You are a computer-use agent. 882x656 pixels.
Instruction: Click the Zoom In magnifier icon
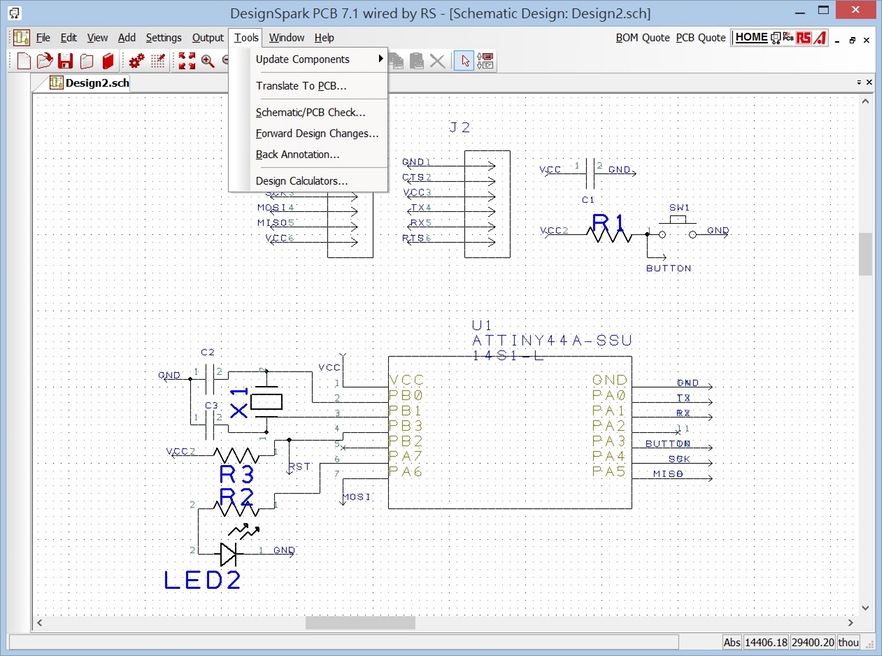pos(208,60)
